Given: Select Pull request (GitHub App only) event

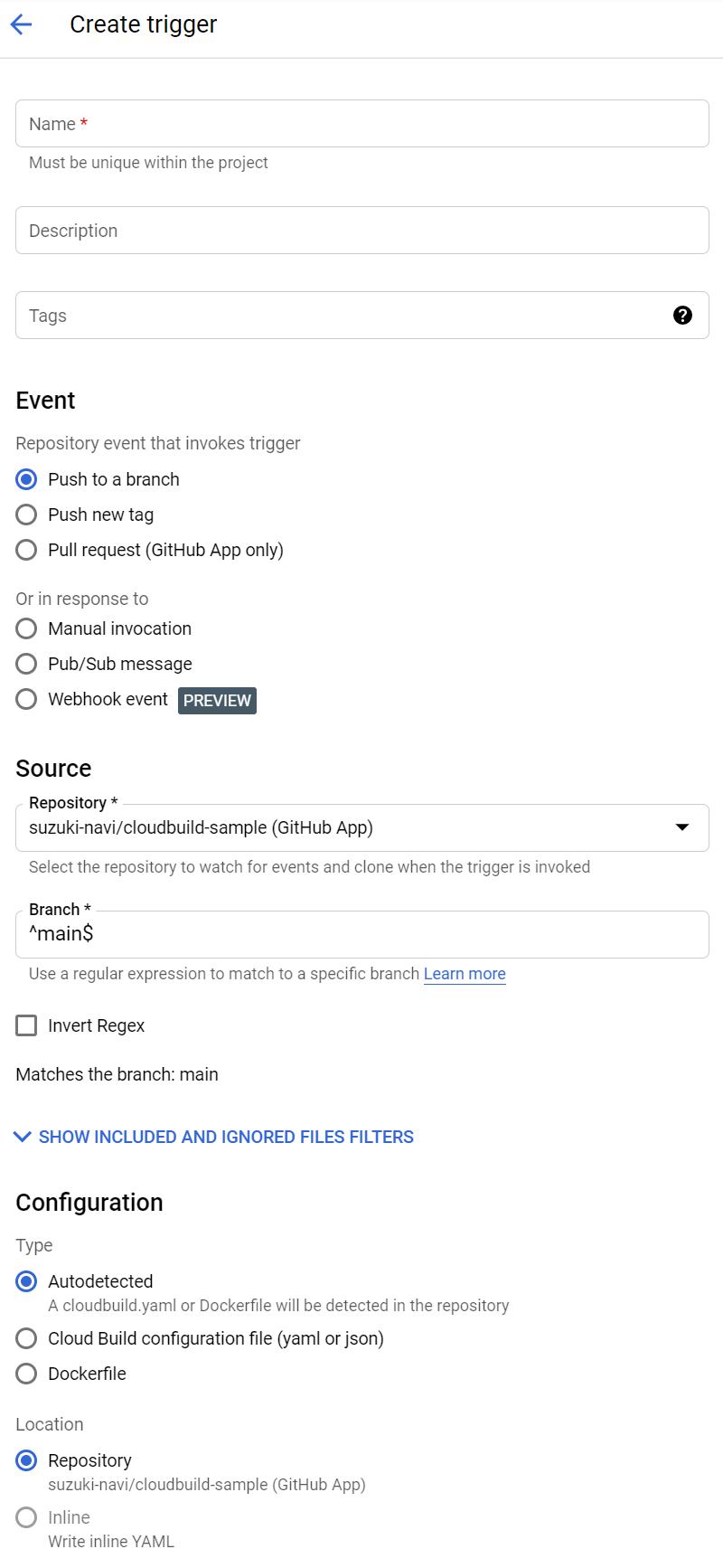Looking at the screenshot, I should pyautogui.click(x=26, y=549).
